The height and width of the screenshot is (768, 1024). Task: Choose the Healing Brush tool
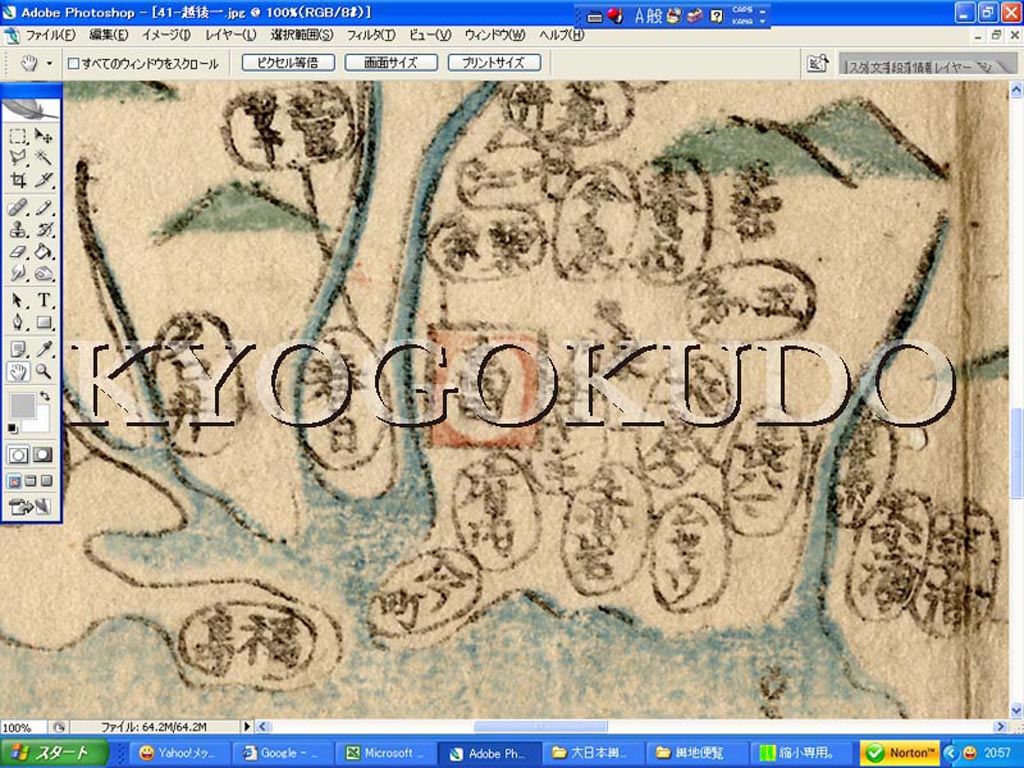pos(18,208)
